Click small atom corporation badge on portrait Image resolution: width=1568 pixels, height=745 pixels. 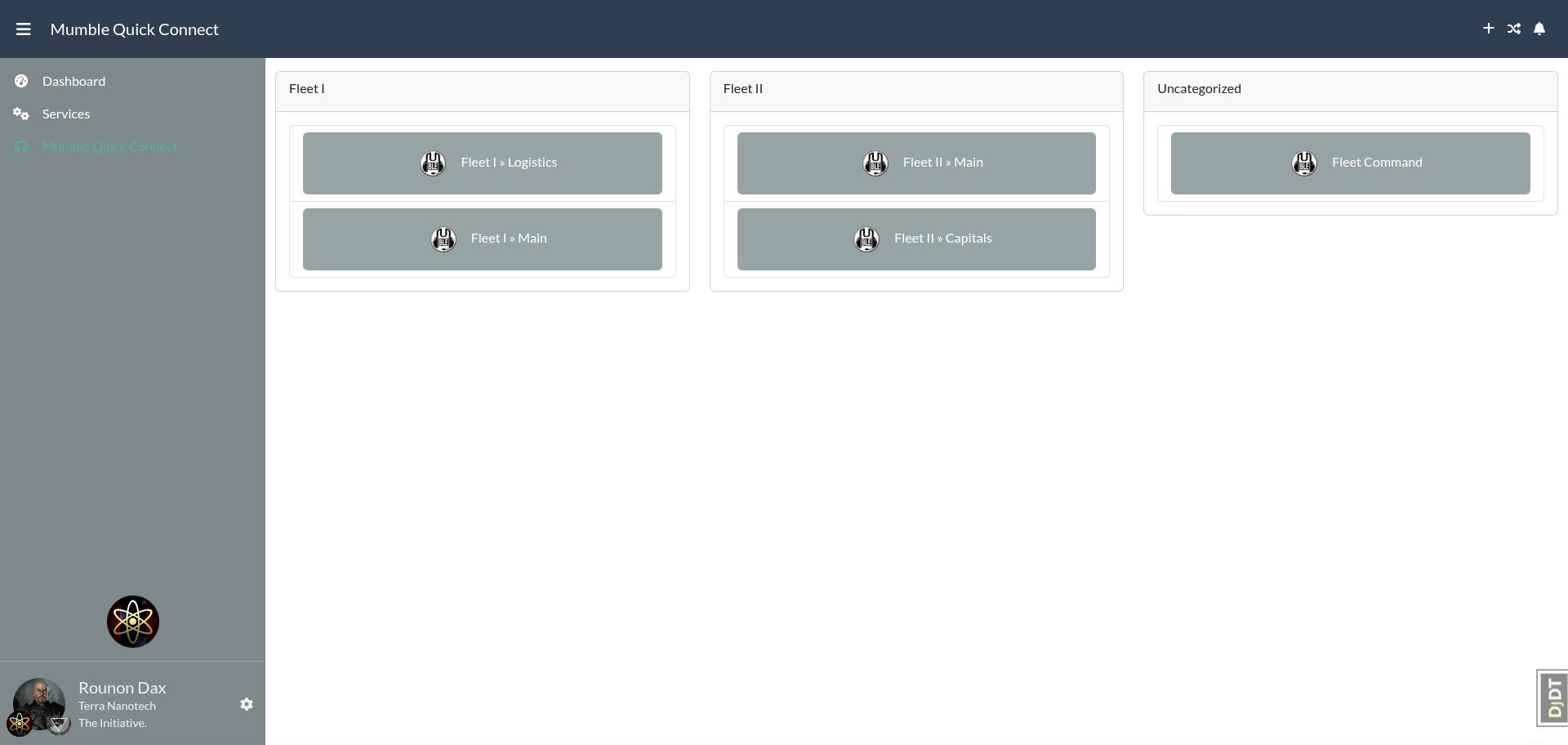19,724
